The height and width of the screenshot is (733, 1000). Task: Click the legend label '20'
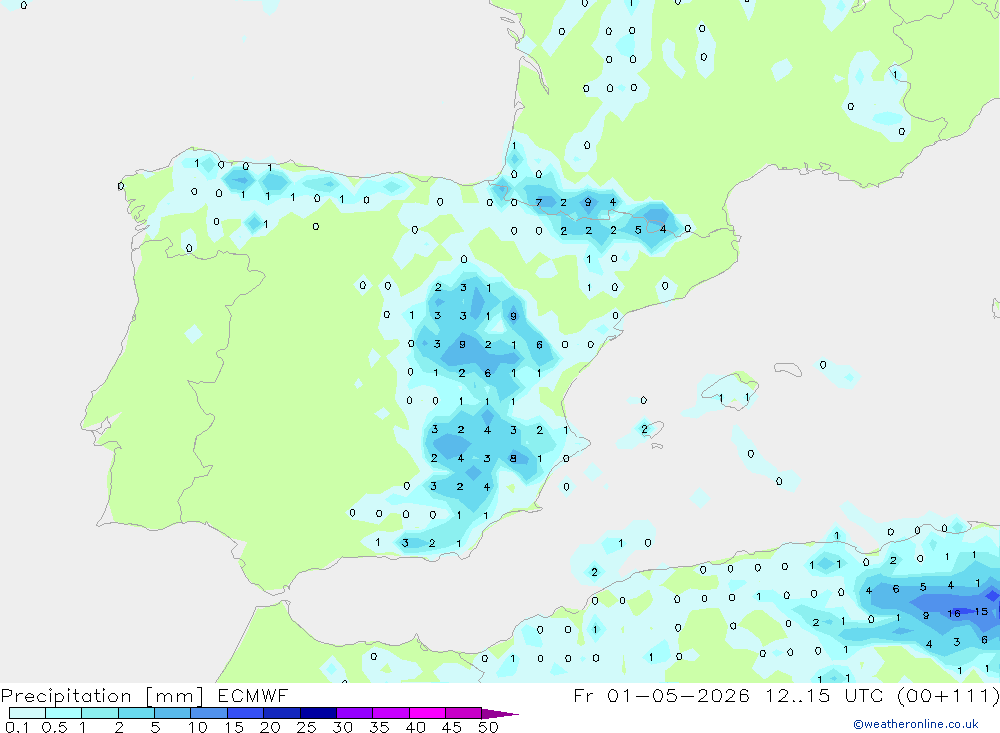point(270,727)
